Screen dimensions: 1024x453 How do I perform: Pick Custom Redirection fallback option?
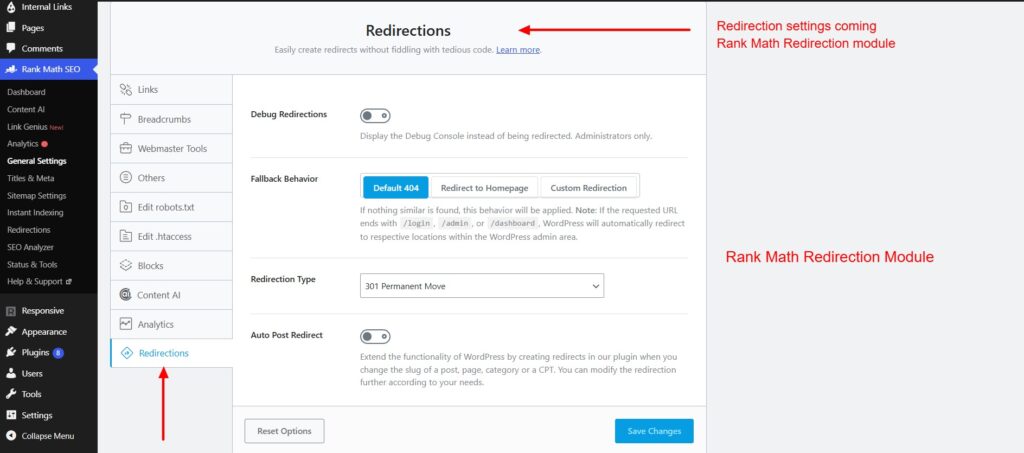tap(588, 187)
